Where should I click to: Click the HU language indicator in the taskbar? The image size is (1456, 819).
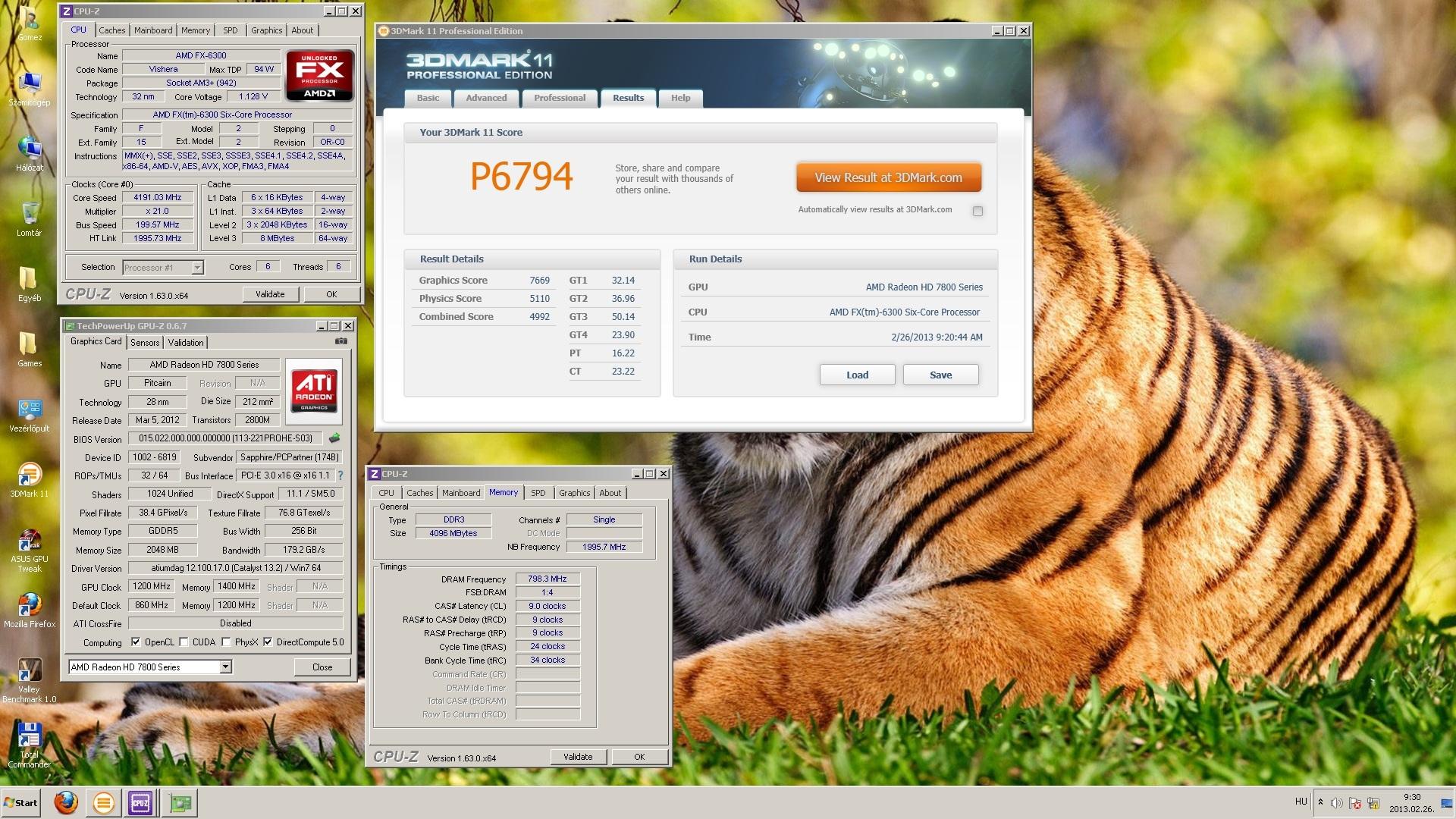pyautogui.click(x=1301, y=802)
